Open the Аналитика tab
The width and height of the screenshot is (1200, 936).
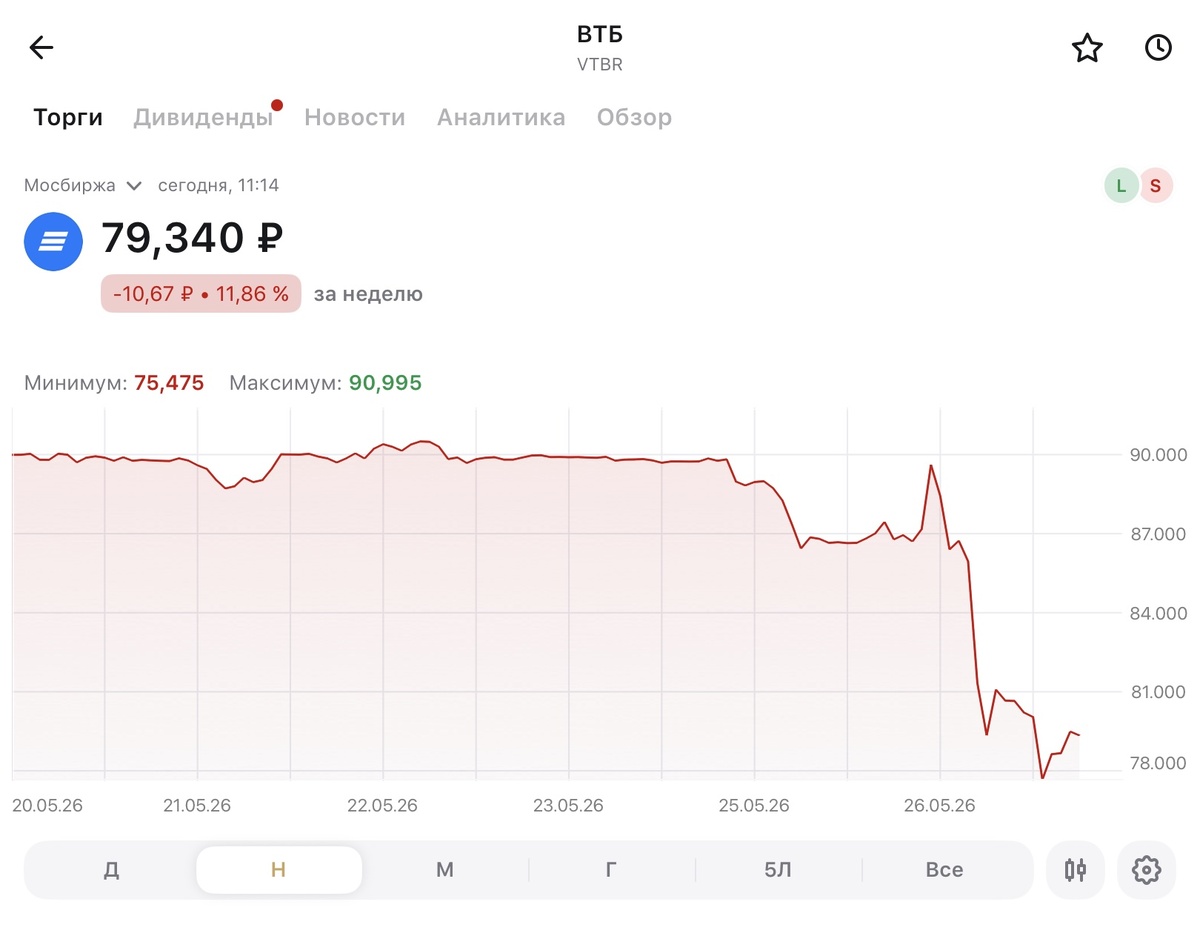pos(501,117)
